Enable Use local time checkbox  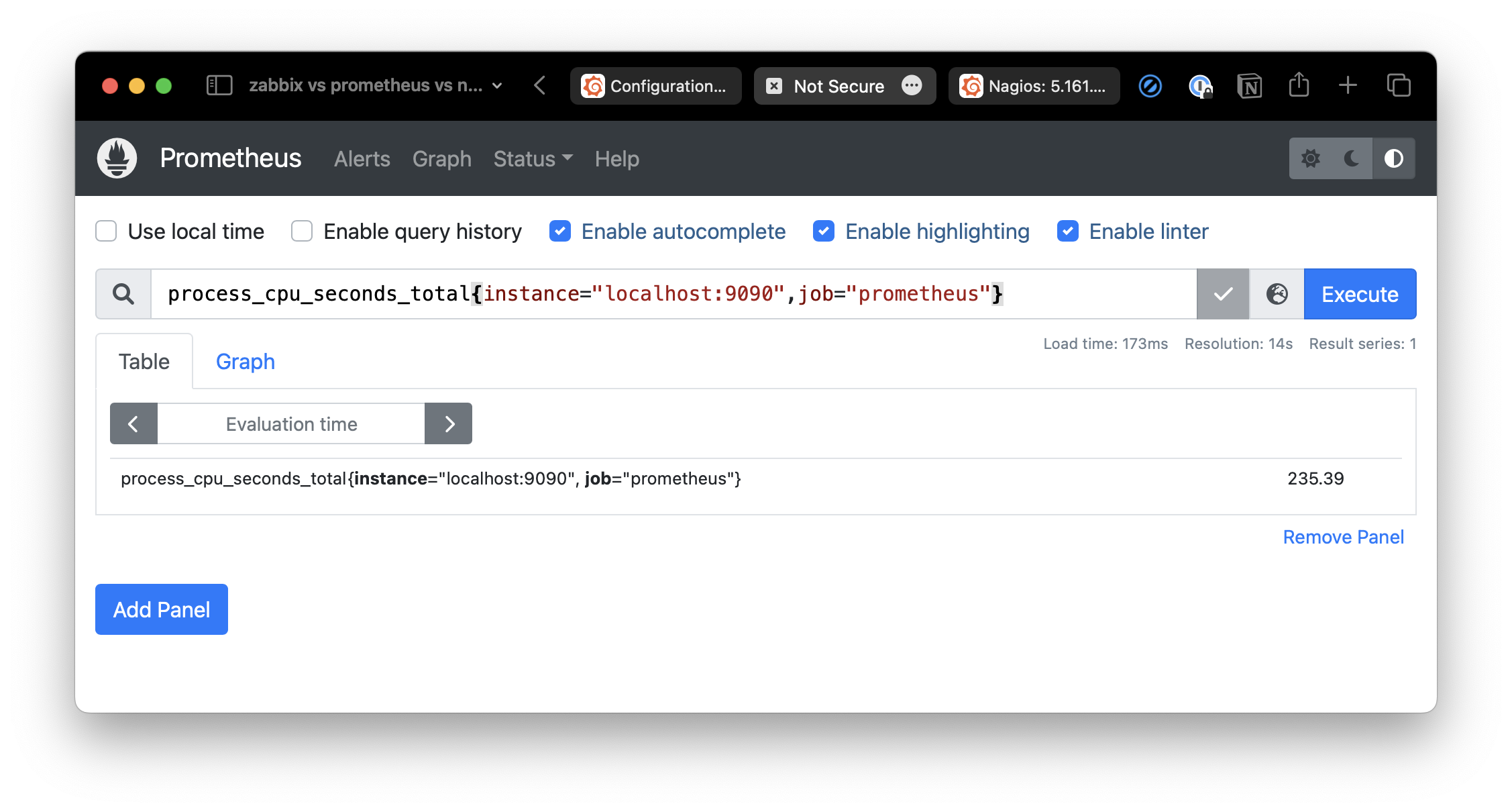coord(107,231)
